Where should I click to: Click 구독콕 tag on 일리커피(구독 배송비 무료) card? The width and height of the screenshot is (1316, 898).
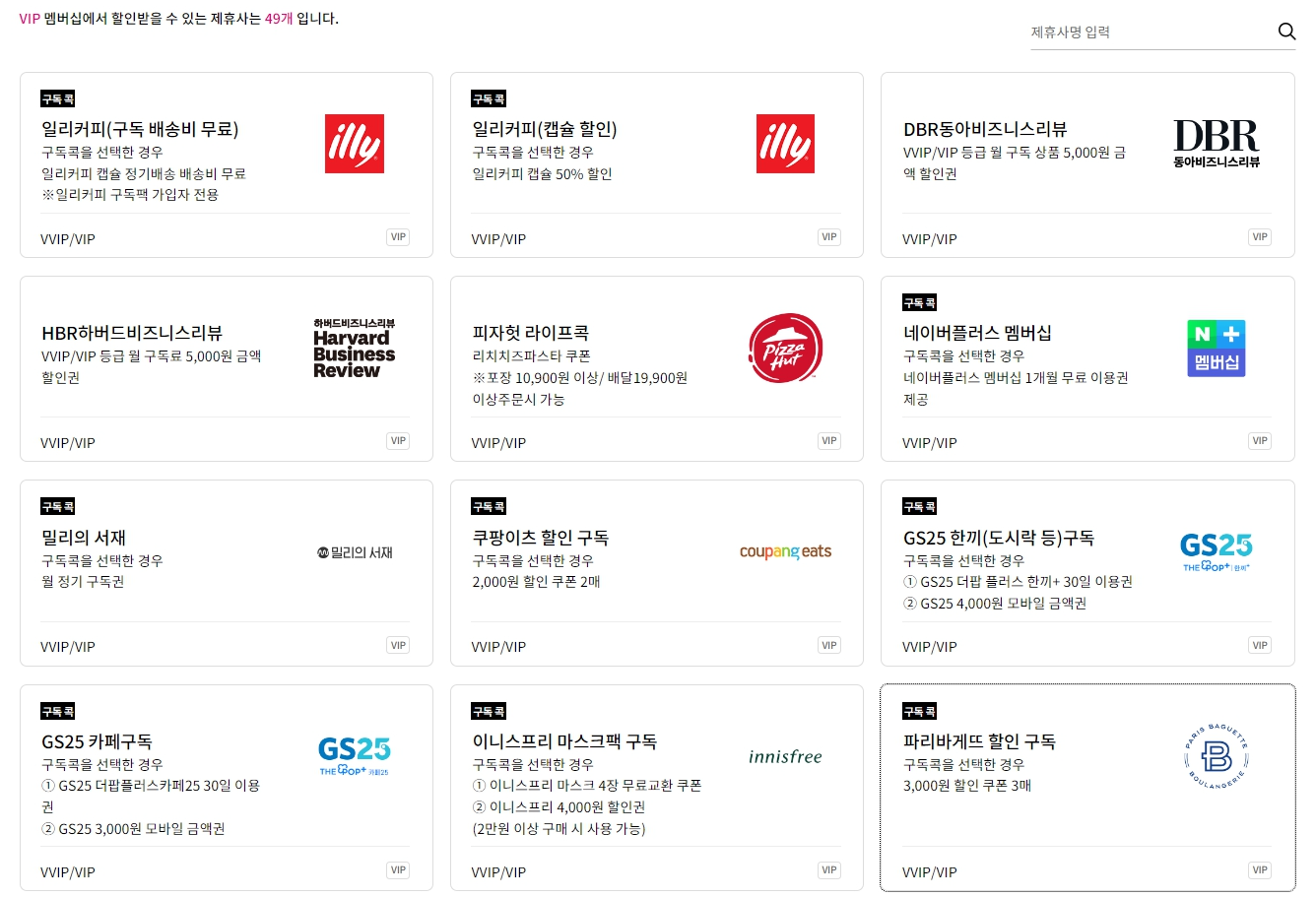click(x=58, y=98)
